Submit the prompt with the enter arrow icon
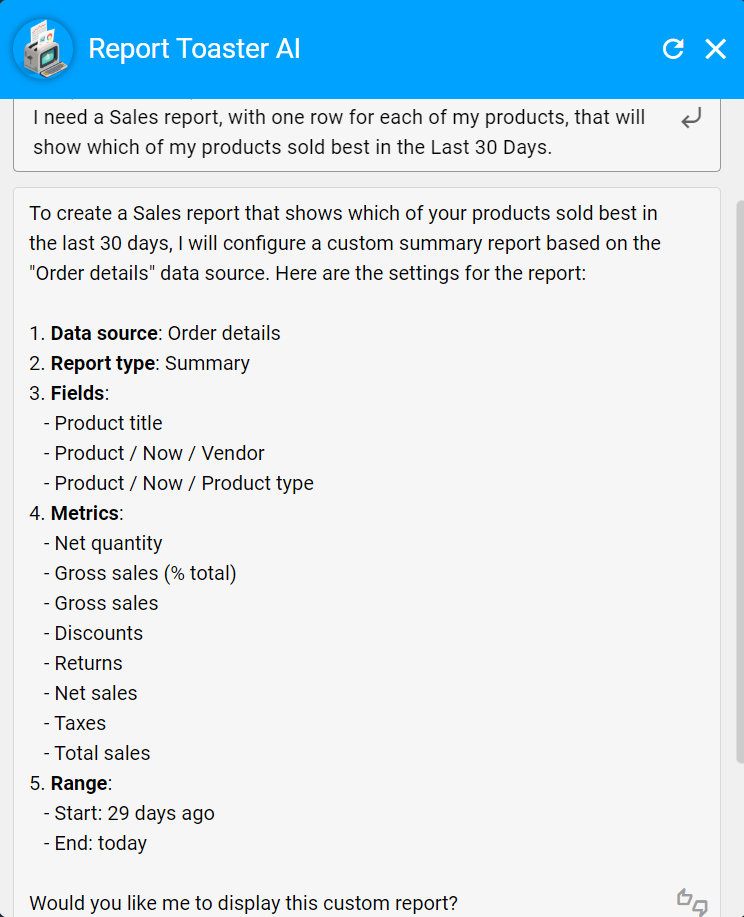This screenshot has width=744, height=917. click(x=691, y=120)
